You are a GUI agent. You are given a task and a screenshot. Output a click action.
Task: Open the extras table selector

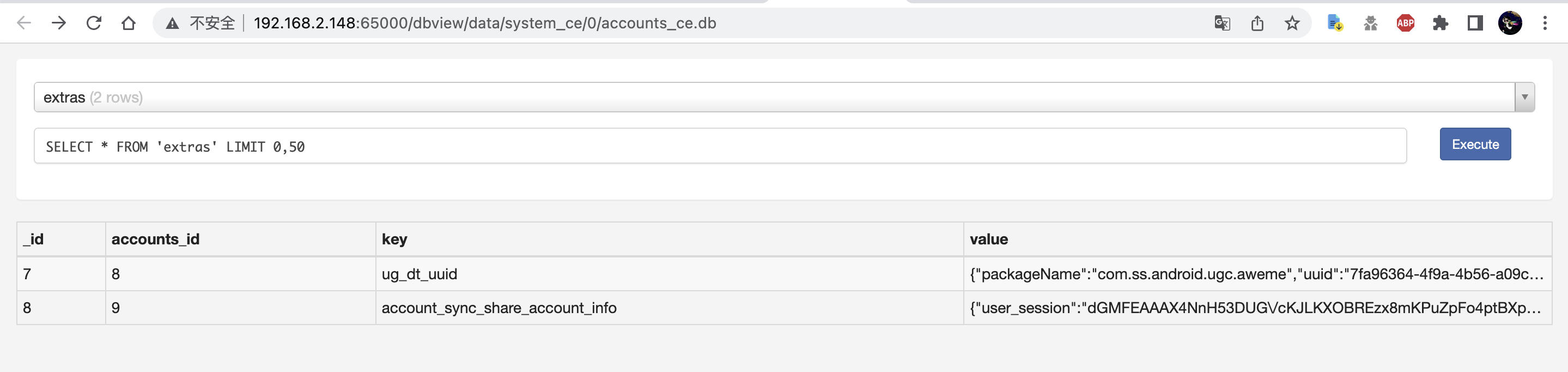pyautogui.click(x=773, y=98)
